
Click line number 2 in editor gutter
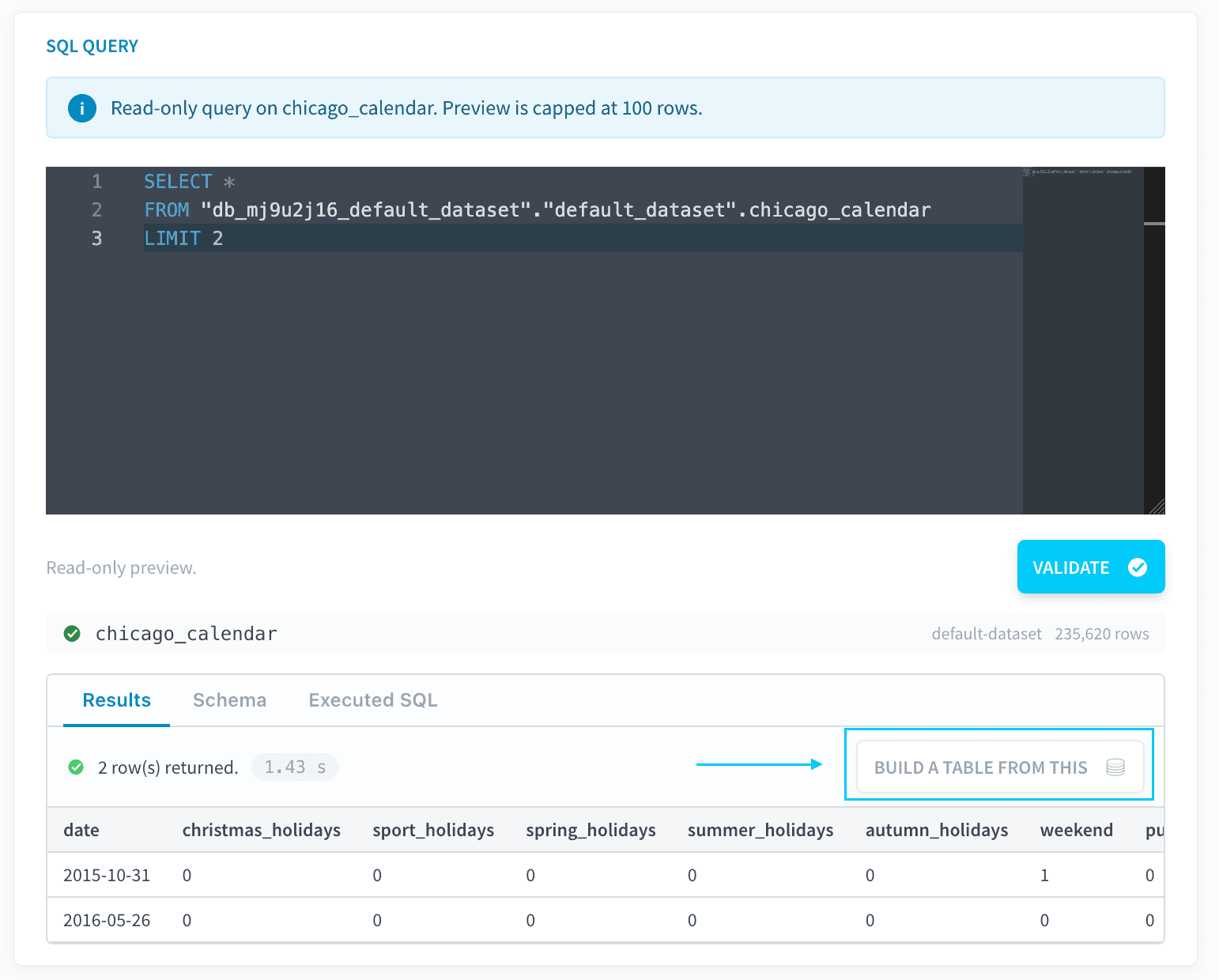click(96, 209)
